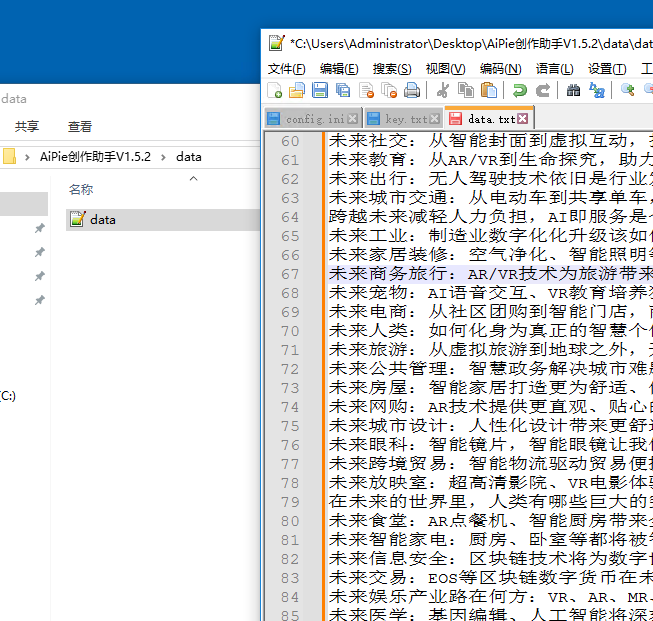Screen dimensions: 653x621
Task: Open the 文件(F) menu
Action: point(287,69)
